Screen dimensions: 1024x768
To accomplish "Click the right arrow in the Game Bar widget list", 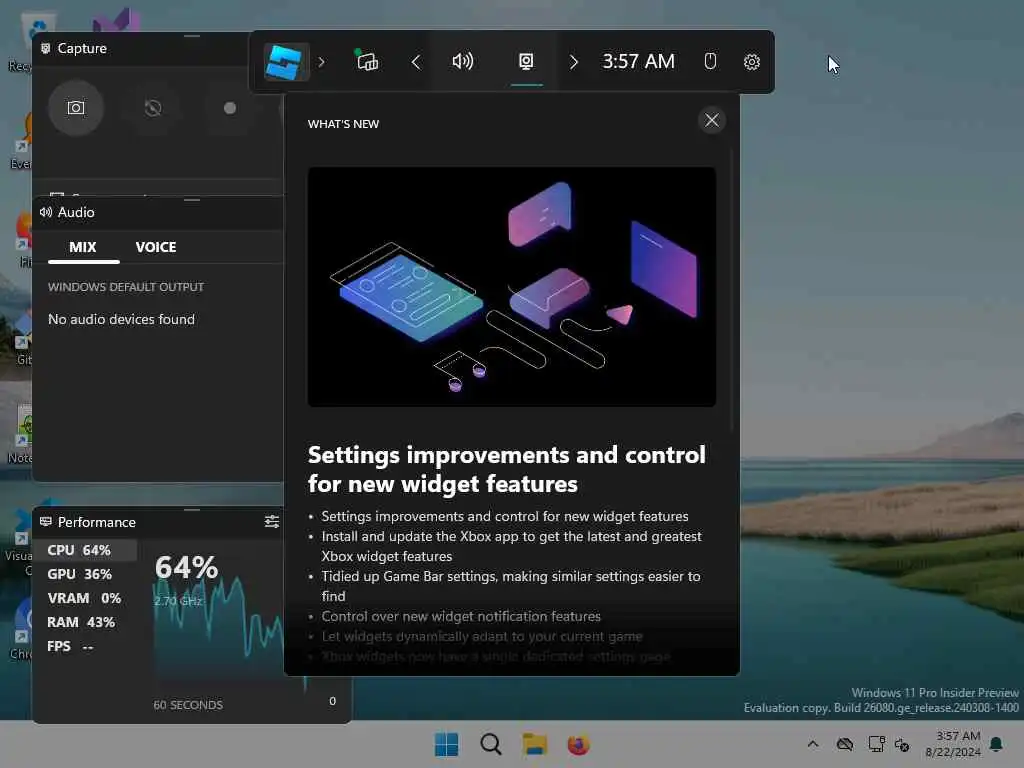I will click(573, 62).
